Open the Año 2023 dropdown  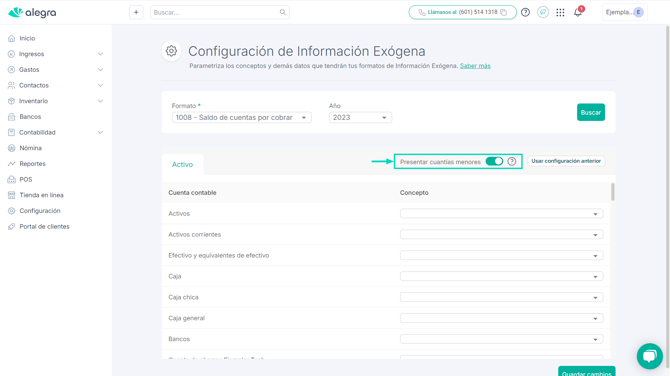(360, 118)
